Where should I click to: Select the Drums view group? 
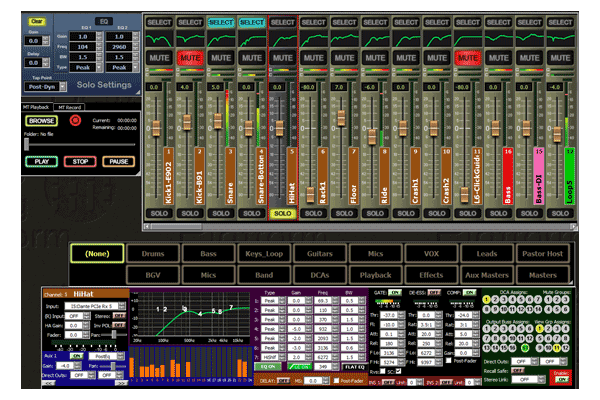153,253
